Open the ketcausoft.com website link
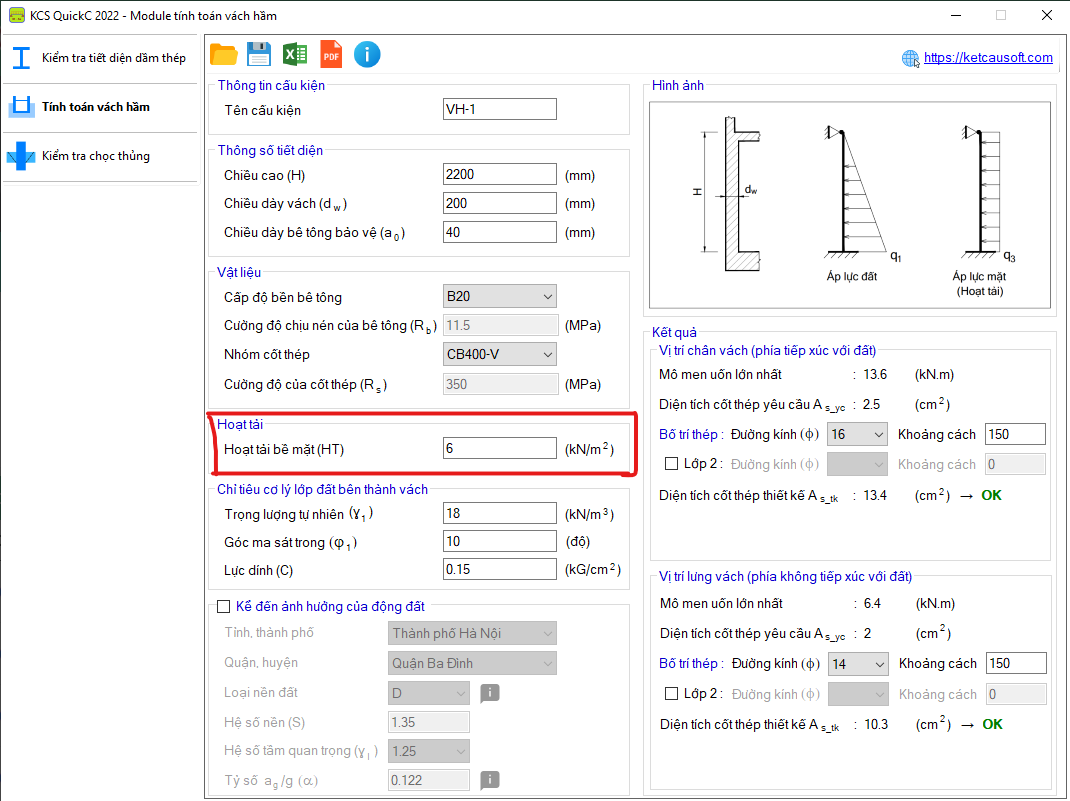Image resolution: width=1070 pixels, height=801 pixels. [987, 58]
